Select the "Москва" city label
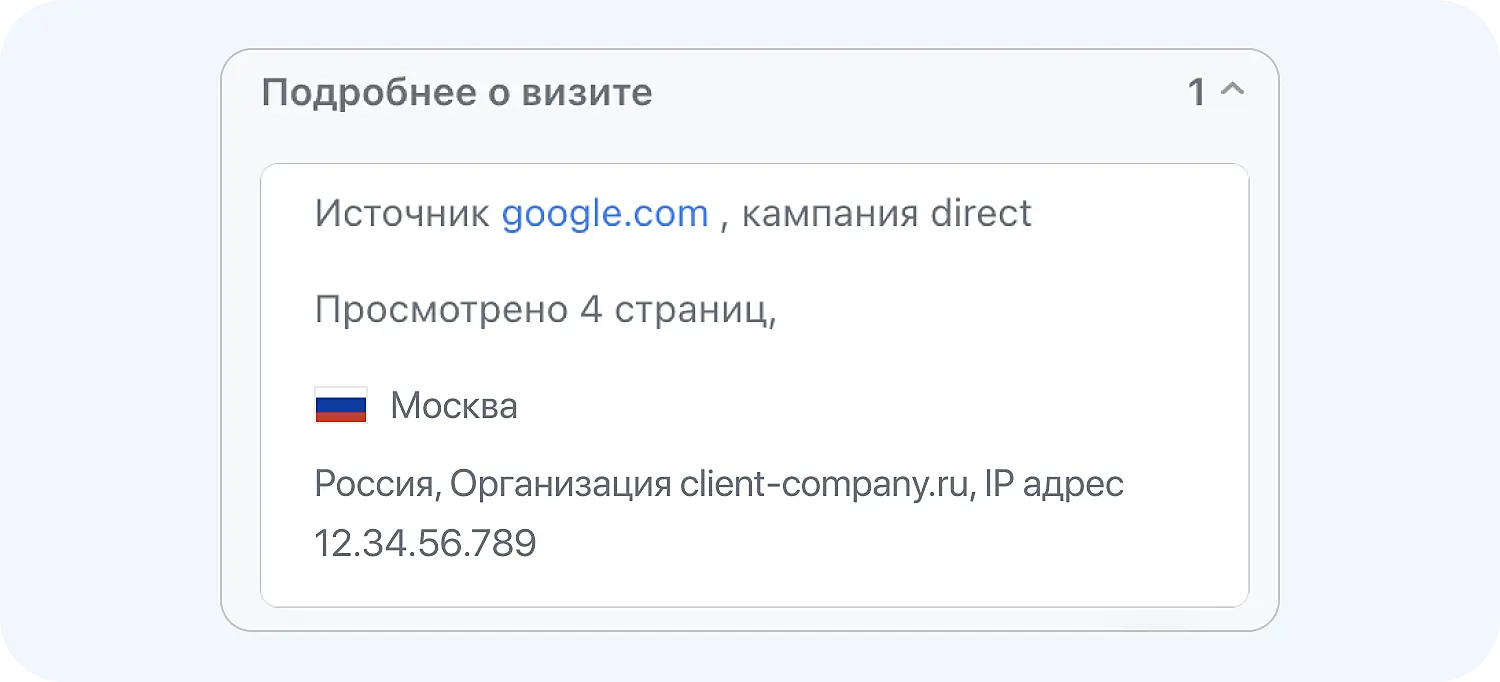 [454, 406]
